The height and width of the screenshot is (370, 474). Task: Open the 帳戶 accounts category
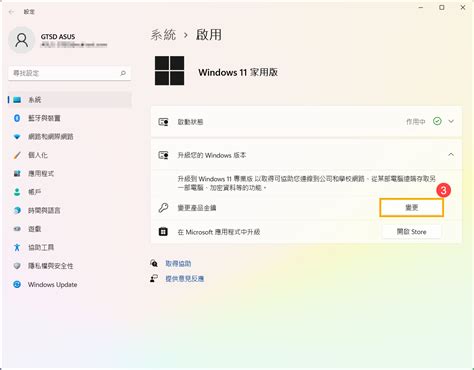pos(69,192)
